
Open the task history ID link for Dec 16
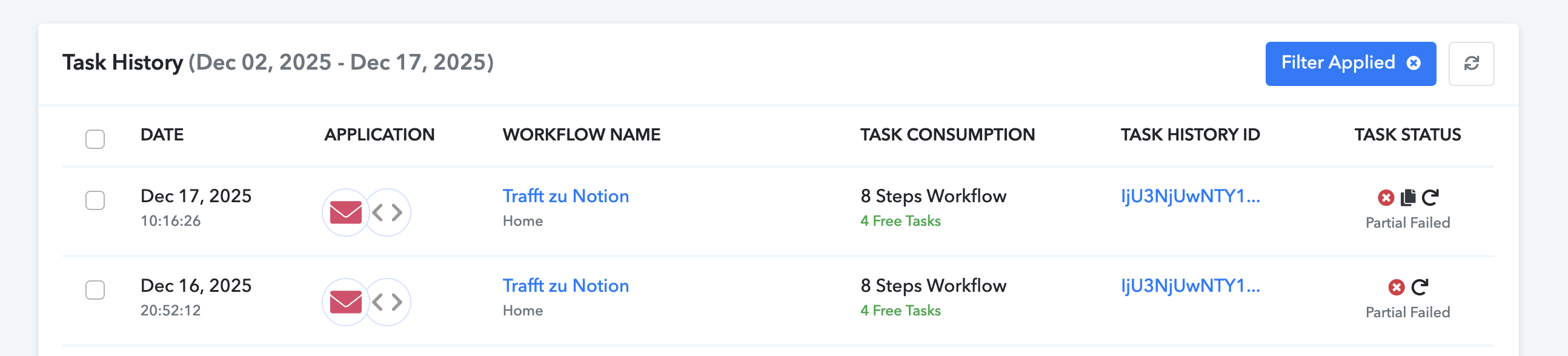coord(1189,285)
